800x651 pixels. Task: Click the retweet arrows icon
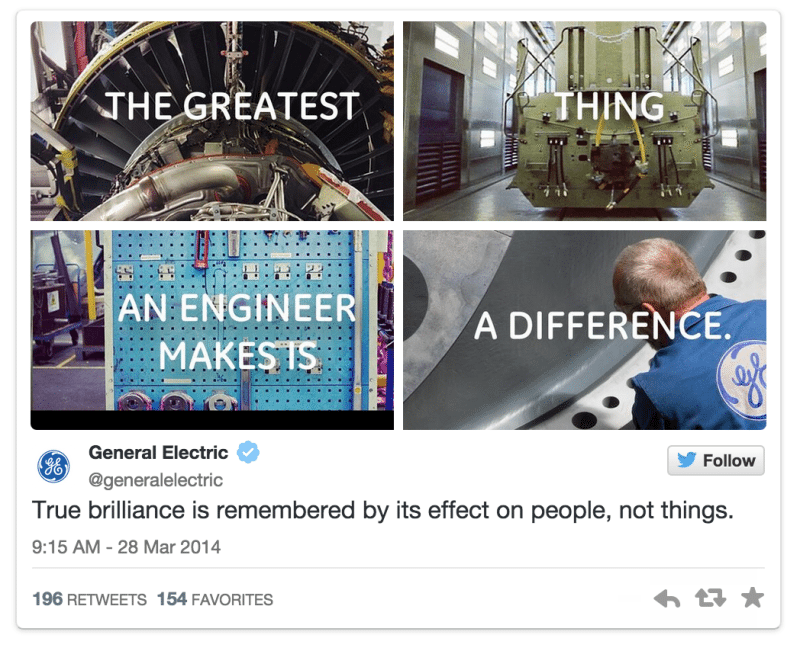711,598
